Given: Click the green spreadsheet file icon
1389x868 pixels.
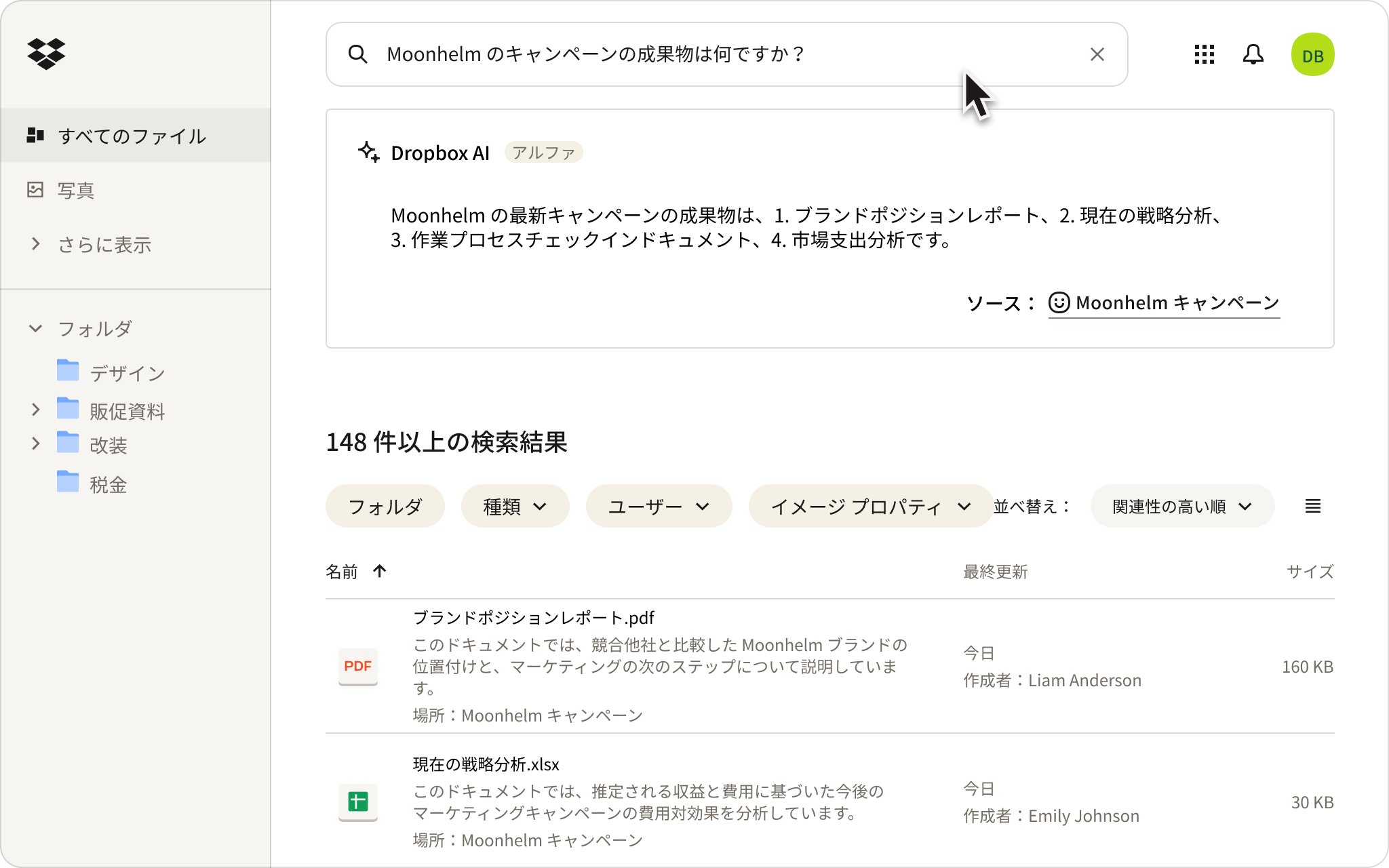Looking at the screenshot, I should coord(358,802).
